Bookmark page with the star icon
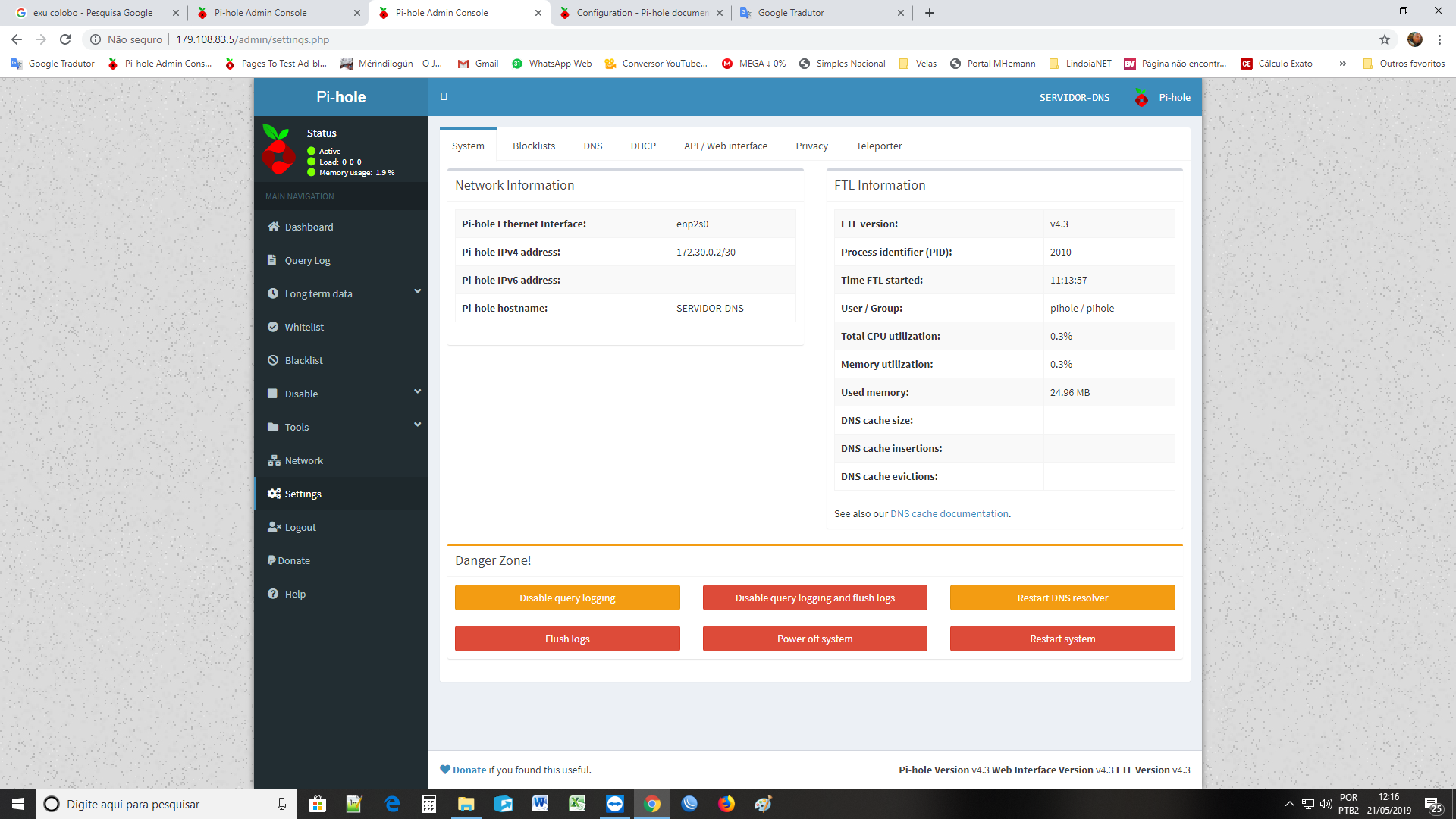Image resolution: width=1456 pixels, height=819 pixels. [x=1385, y=39]
